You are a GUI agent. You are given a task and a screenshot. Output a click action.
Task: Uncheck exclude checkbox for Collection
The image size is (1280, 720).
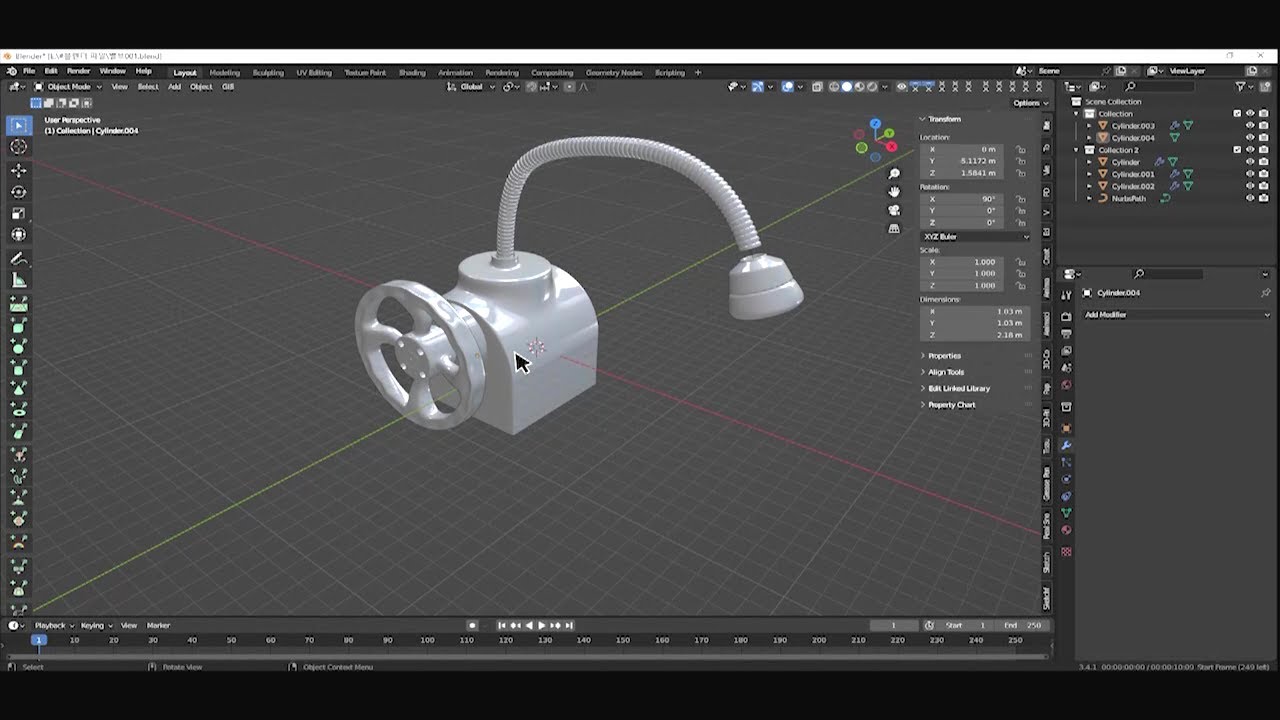pyautogui.click(x=1237, y=114)
